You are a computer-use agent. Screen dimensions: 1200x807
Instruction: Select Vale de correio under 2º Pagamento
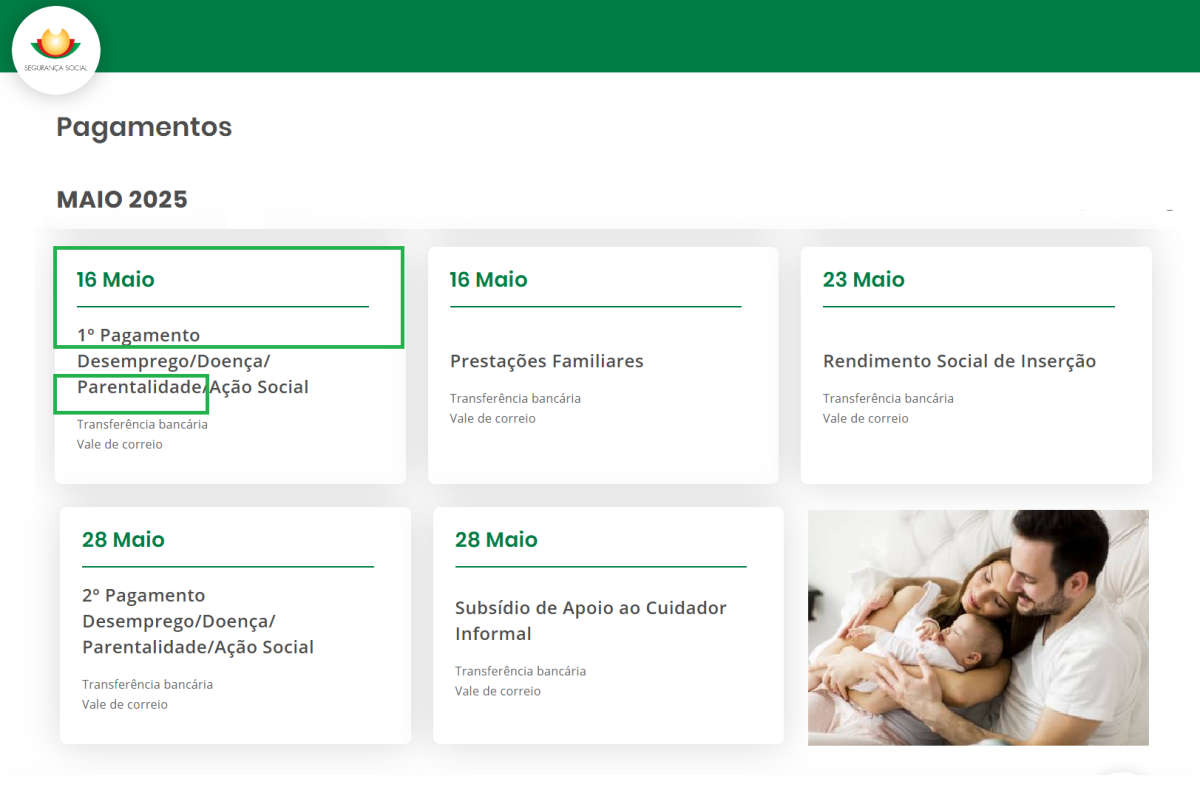tap(125, 704)
